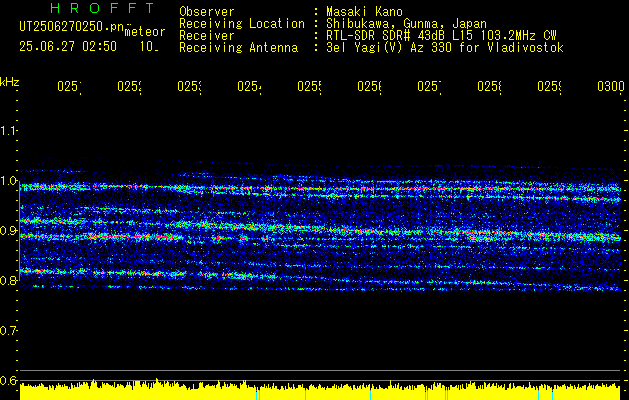Click the 0.7 kHz frequency label
This screenshot has height=400, width=629.
pyautogui.click(x=8, y=331)
